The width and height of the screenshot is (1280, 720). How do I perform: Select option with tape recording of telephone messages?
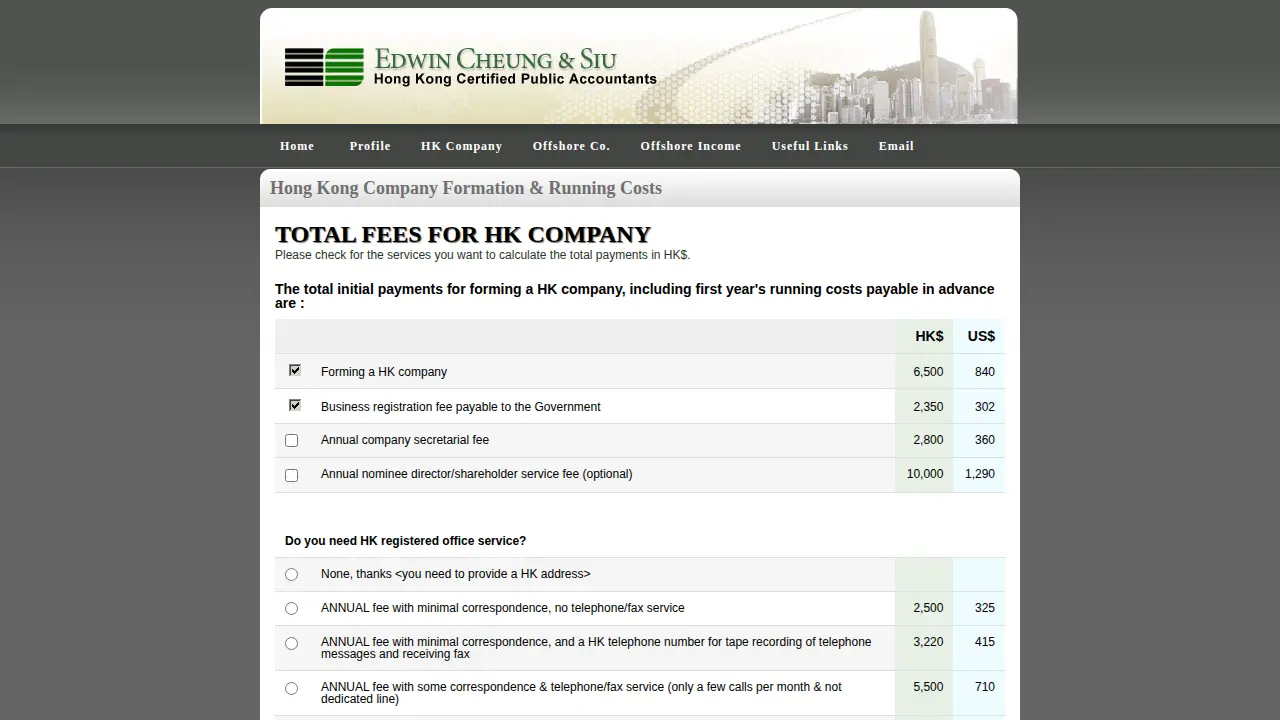tap(291, 643)
